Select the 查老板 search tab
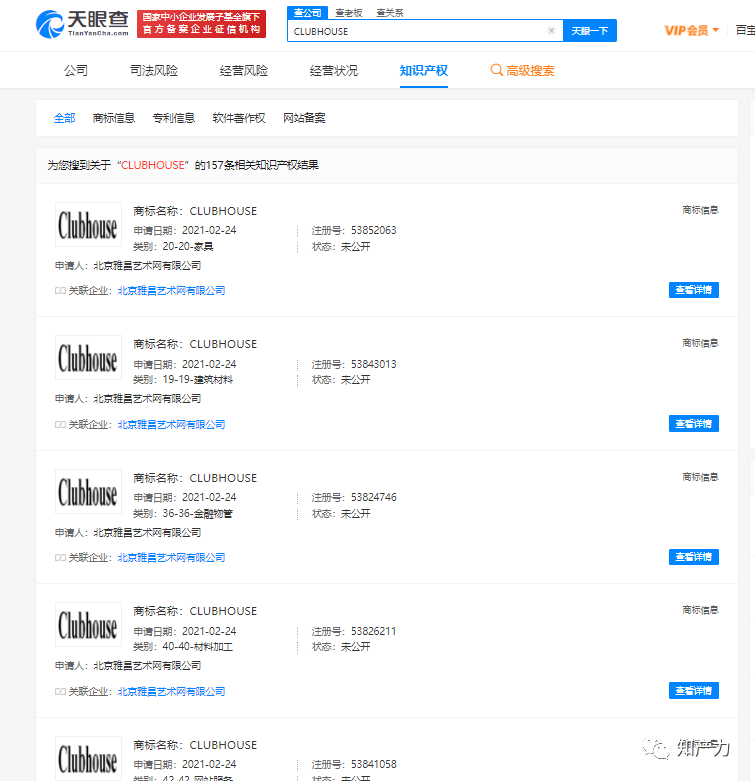The height and width of the screenshot is (781, 755). (x=349, y=13)
